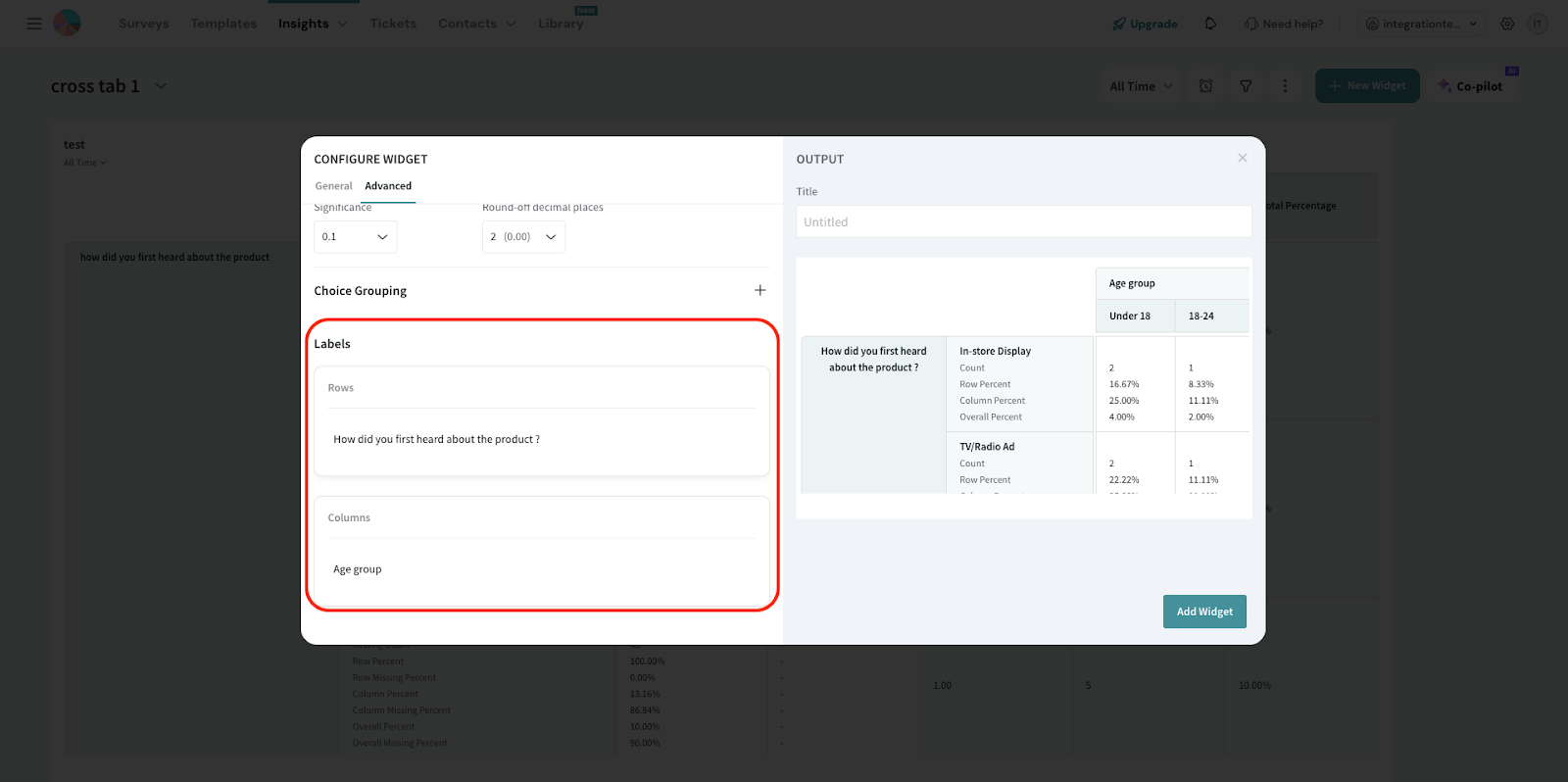
Task: Close the configure widget dialog
Action: [1242, 158]
